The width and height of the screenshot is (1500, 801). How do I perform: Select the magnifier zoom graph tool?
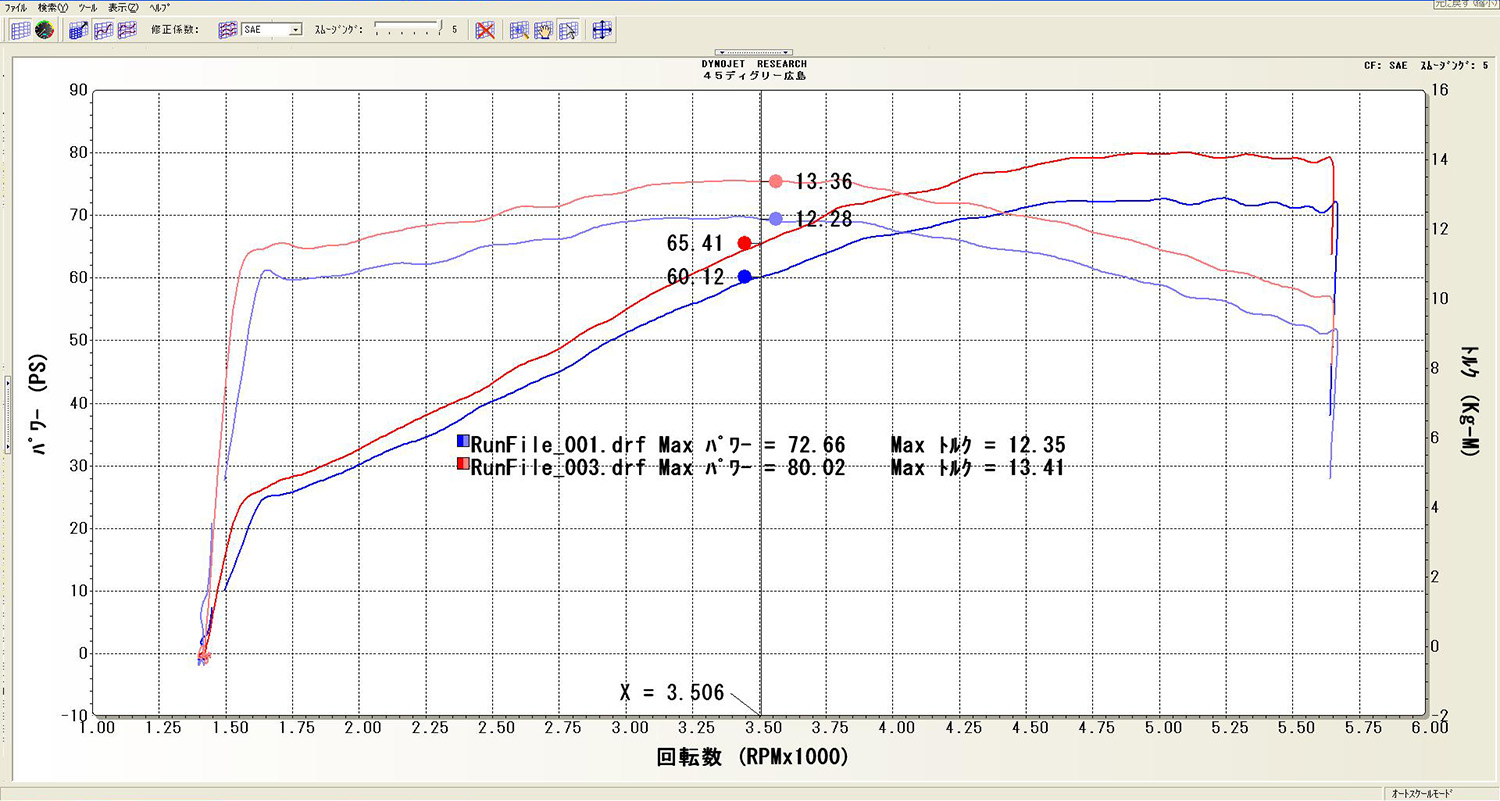519,30
